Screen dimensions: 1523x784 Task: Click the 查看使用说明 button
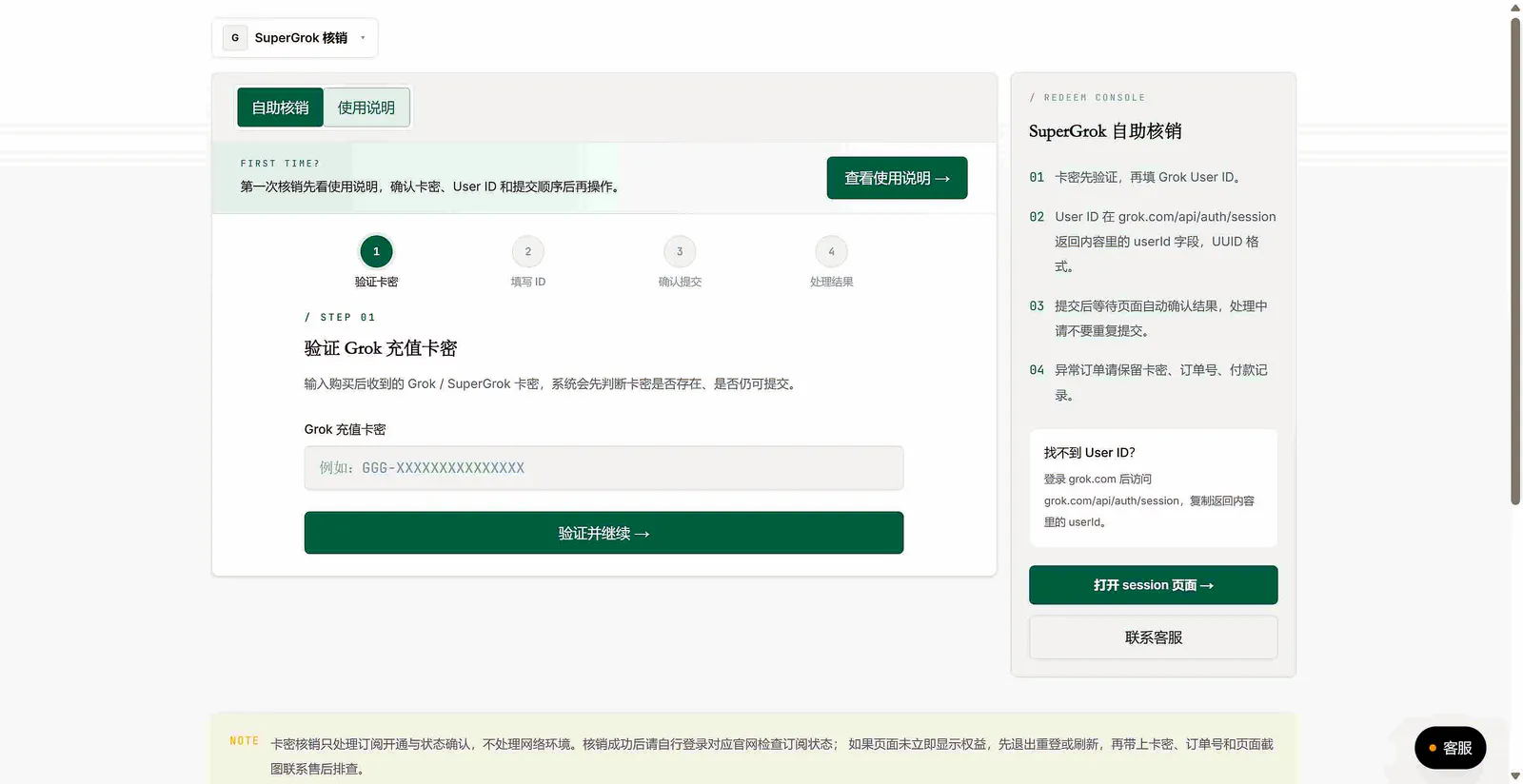(x=897, y=178)
